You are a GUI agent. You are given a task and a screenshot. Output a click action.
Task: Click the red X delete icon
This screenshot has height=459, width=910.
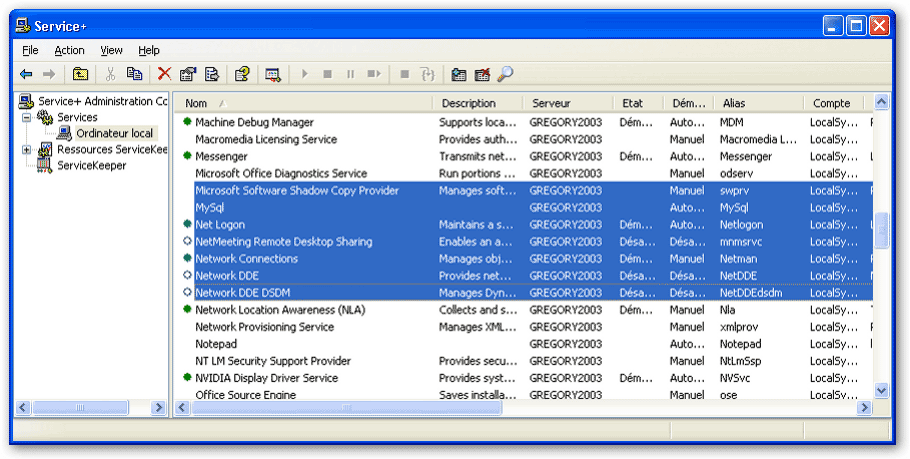tap(165, 74)
